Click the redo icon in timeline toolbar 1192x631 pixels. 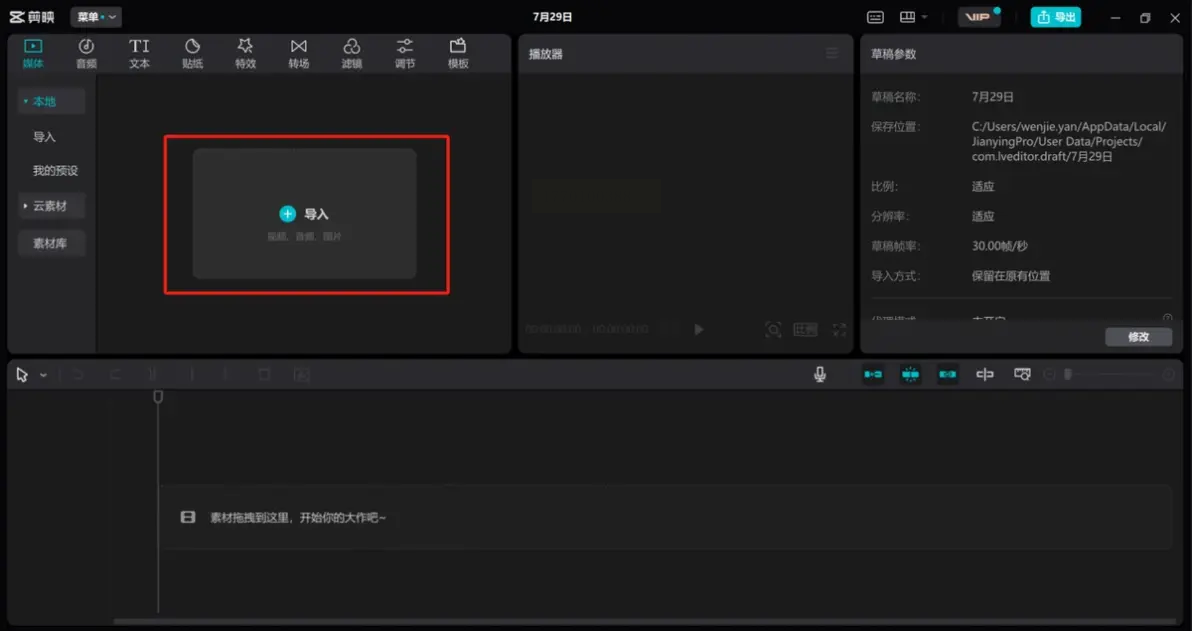click(x=115, y=374)
